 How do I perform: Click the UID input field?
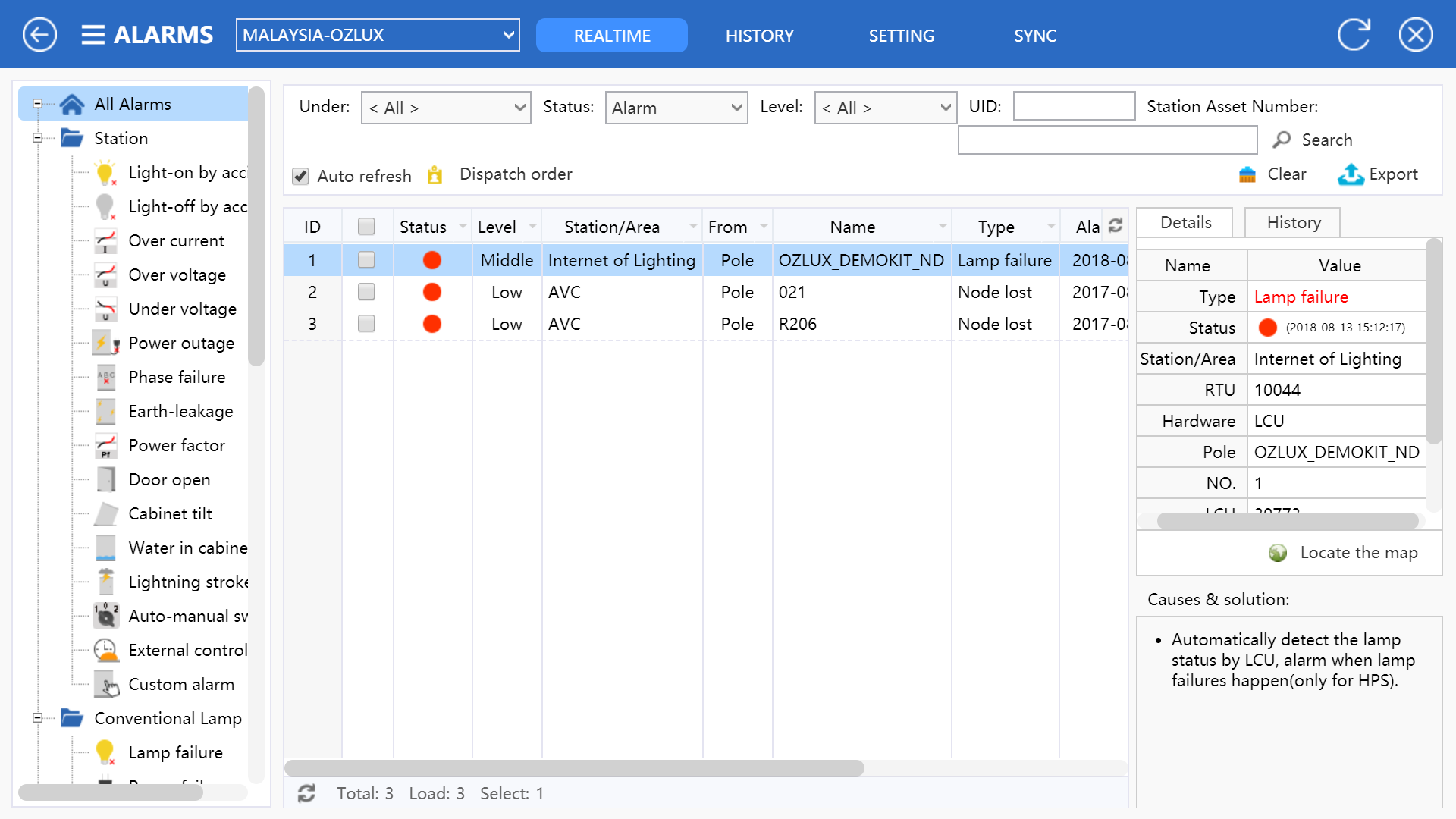pos(1074,106)
